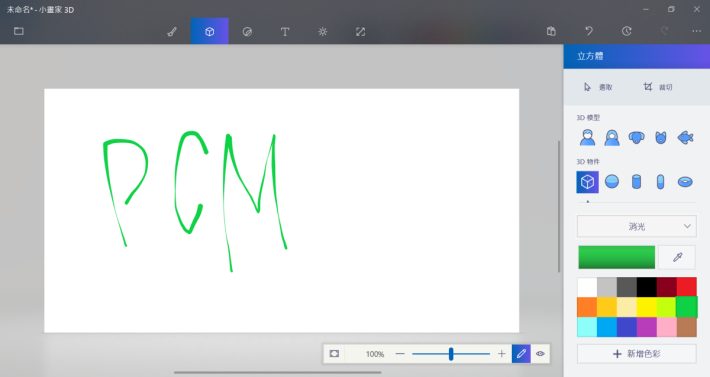
Task: Click the eyedropper color picker
Action: 677,258
